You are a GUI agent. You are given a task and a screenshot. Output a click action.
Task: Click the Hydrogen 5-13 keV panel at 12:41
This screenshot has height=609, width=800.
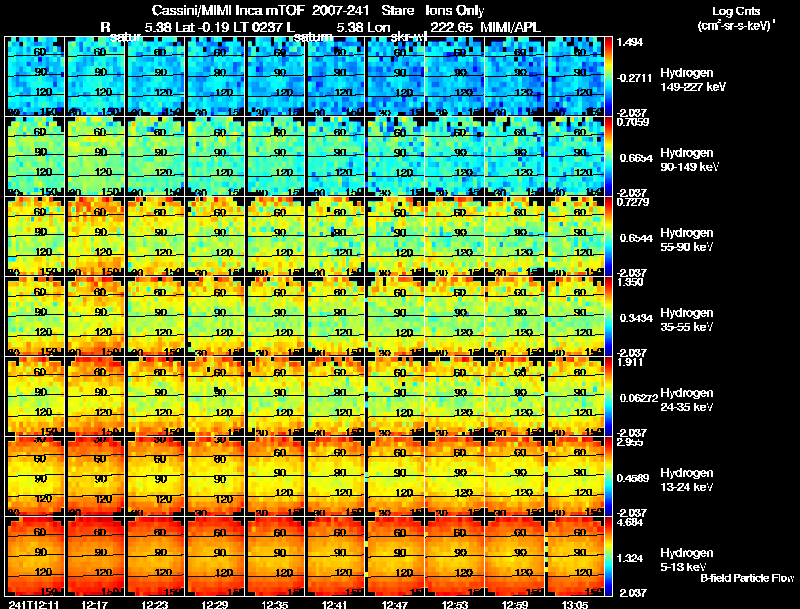[335, 556]
